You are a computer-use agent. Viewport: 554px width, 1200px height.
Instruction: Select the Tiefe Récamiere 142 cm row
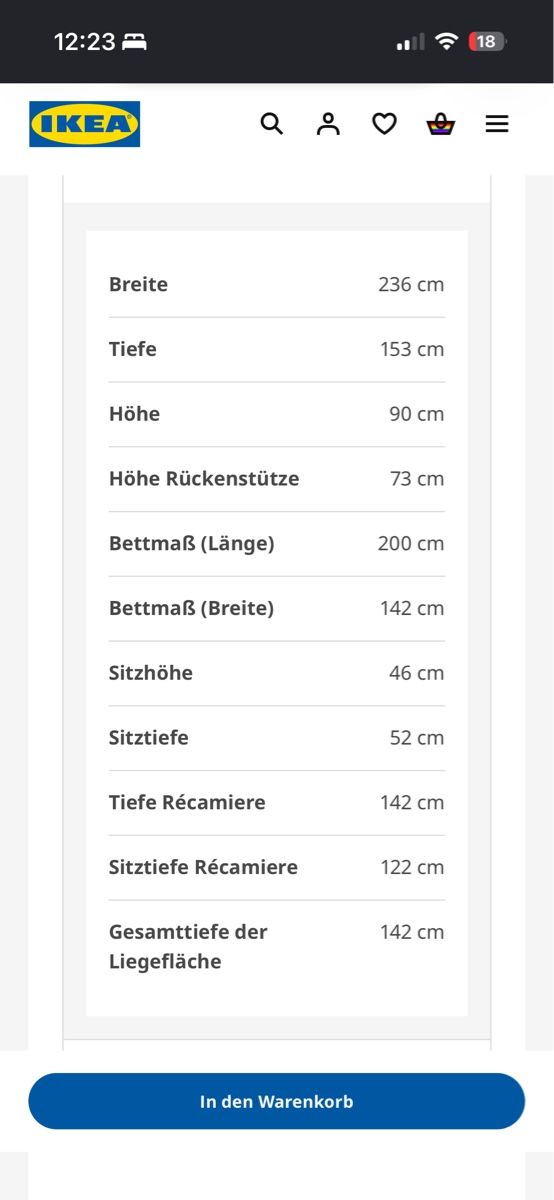[x=277, y=803]
